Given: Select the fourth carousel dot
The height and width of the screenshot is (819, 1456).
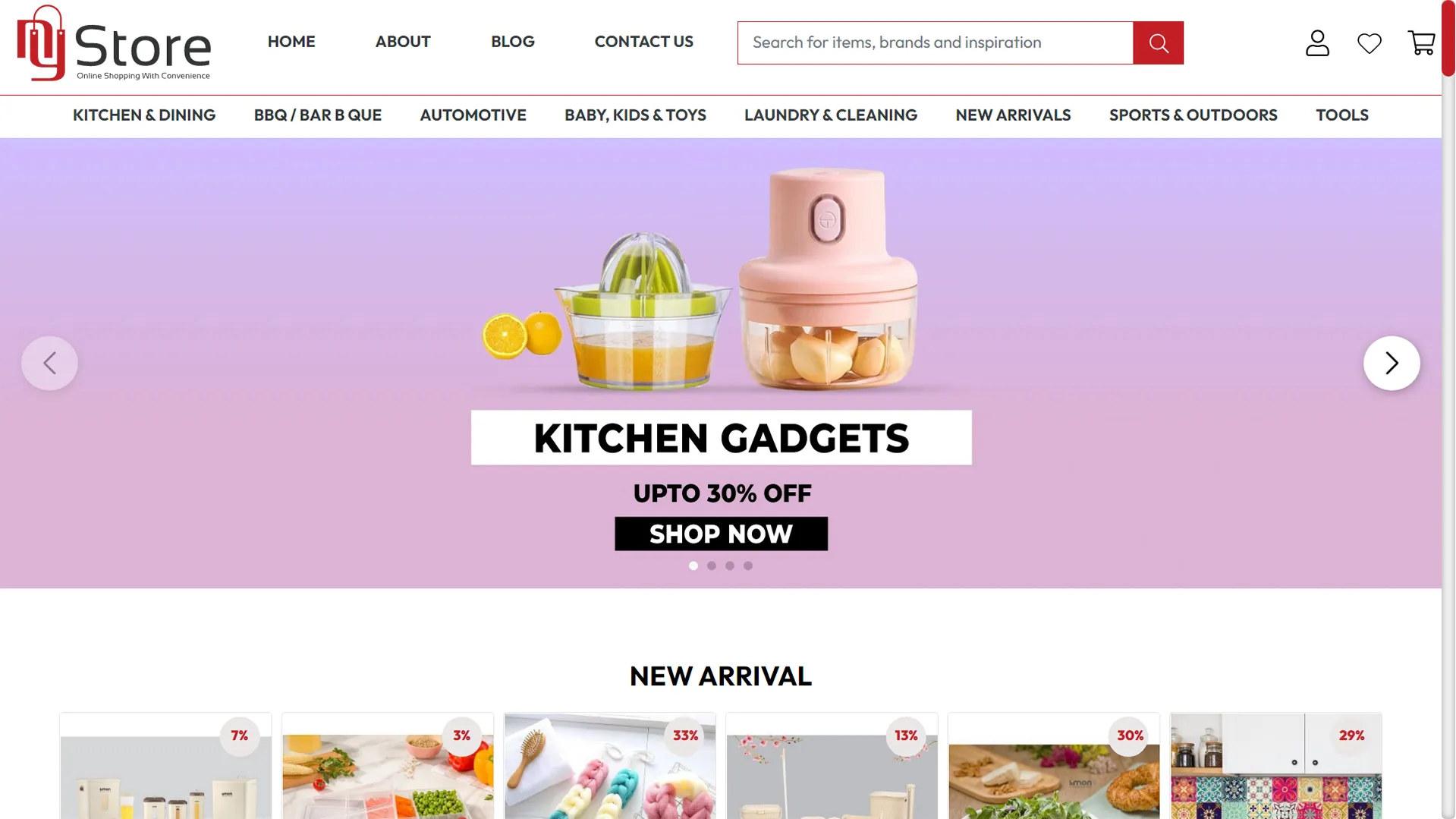Looking at the screenshot, I should [747, 565].
